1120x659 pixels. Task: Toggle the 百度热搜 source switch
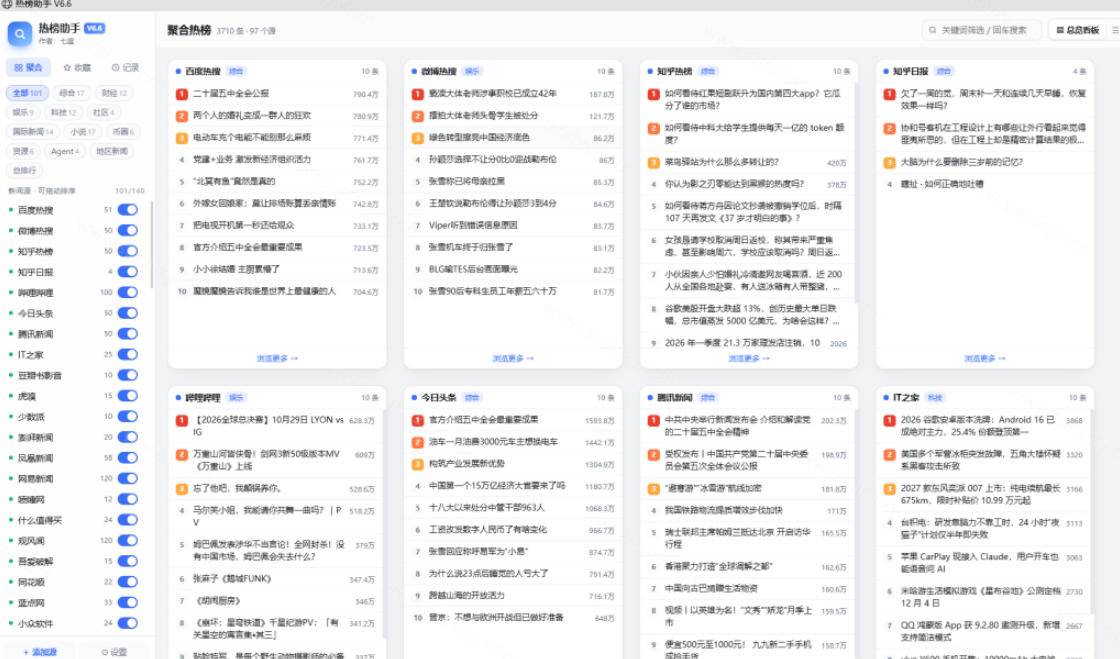pyautogui.click(x=128, y=210)
